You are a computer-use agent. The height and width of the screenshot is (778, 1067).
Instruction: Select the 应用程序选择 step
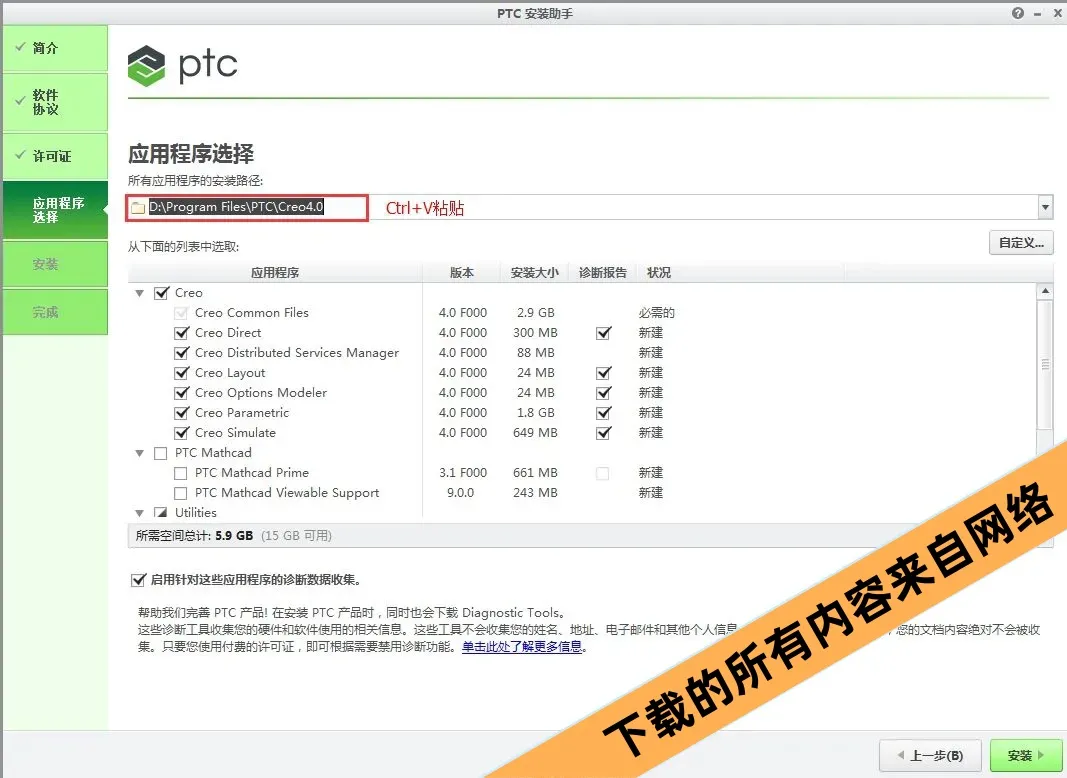pos(55,210)
